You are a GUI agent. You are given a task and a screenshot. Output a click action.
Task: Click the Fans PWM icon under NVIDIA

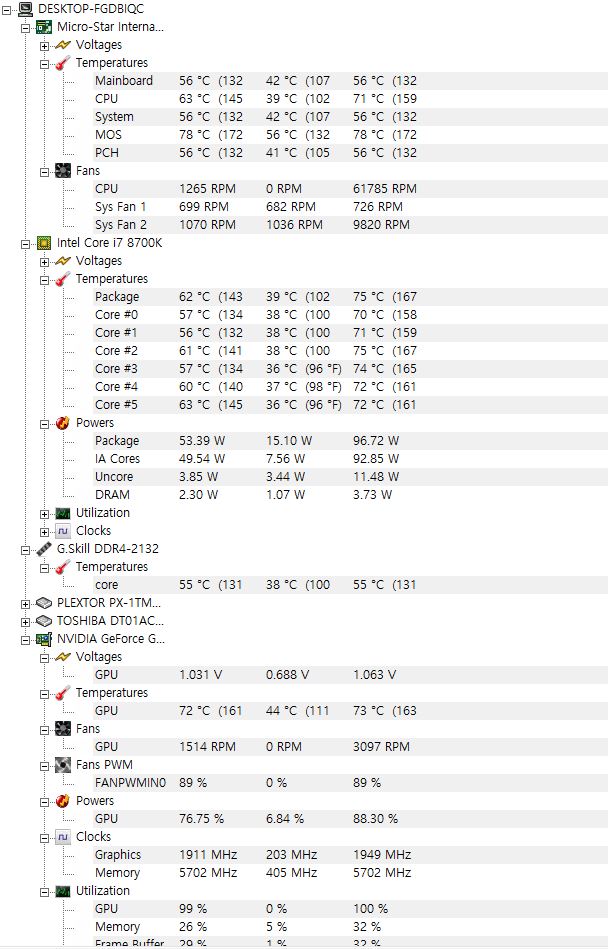tap(63, 765)
